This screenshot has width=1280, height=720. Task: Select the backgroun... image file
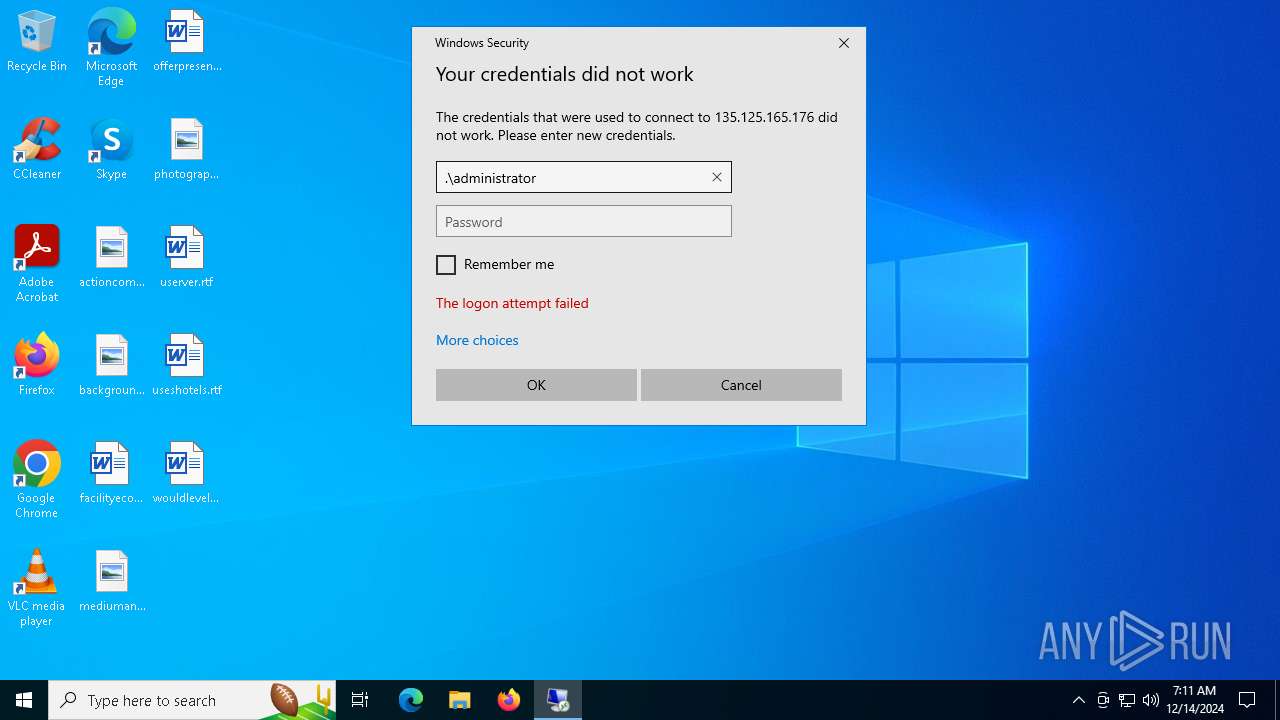[112, 366]
